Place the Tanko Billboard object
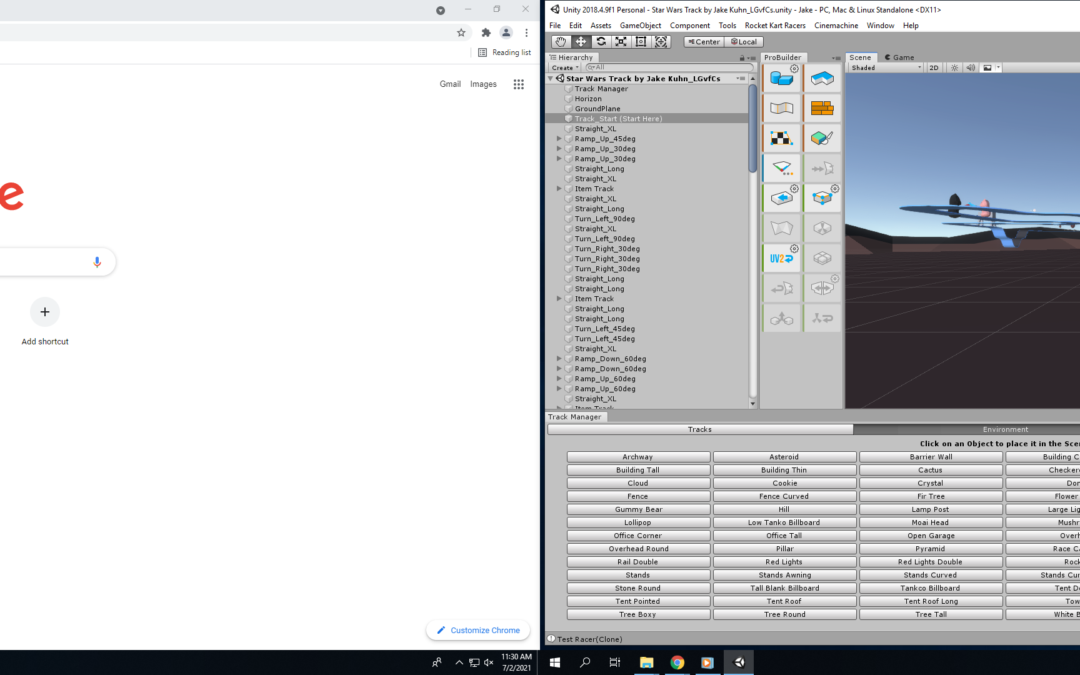The width and height of the screenshot is (1080, 675). 931,588
